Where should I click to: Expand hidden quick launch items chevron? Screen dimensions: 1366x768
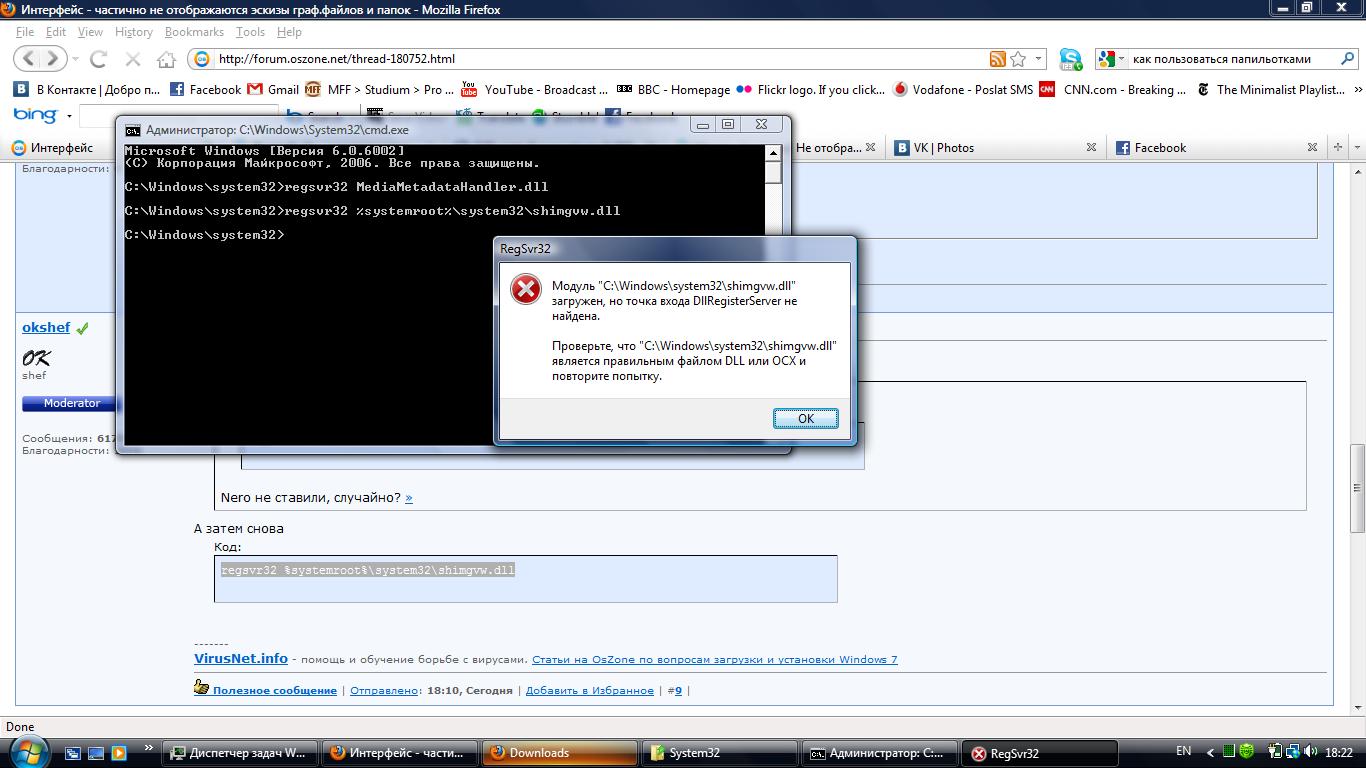[x=149, y=747]
